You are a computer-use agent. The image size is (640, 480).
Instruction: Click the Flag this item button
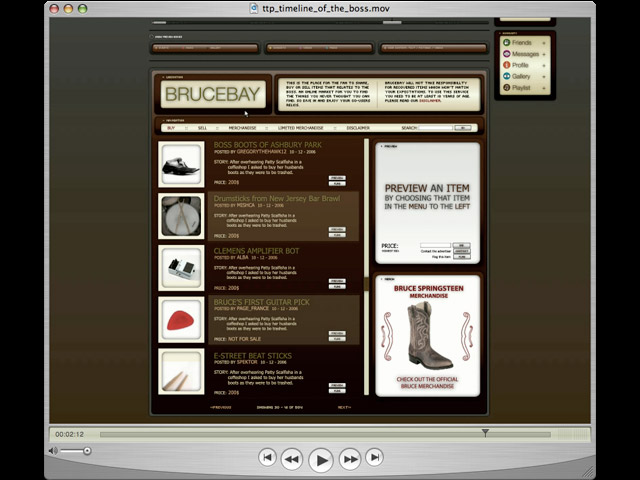(462, 257)
